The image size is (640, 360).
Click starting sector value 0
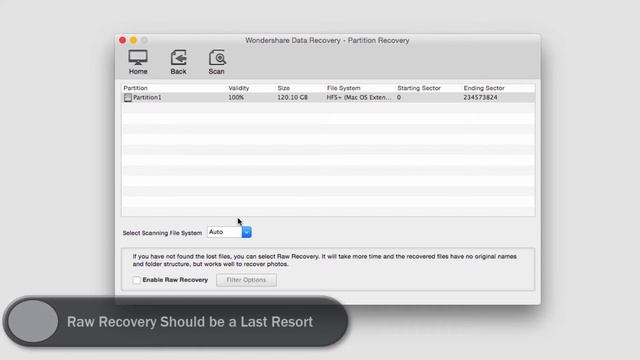399,98
